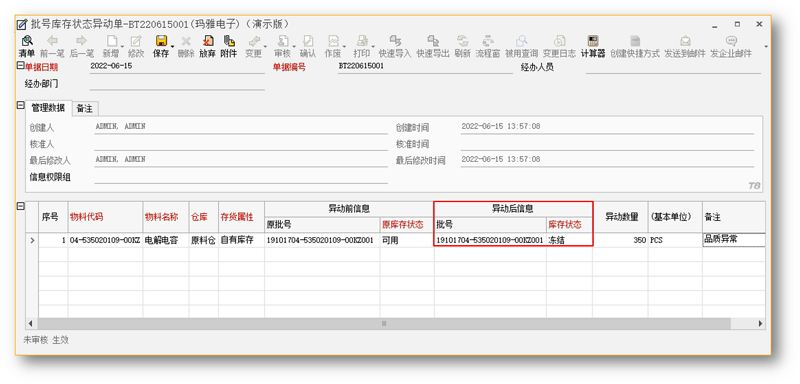Switch to the 管理数据 tab
Viewport: 800px width, 384px height.
click(x=48, y=108)
